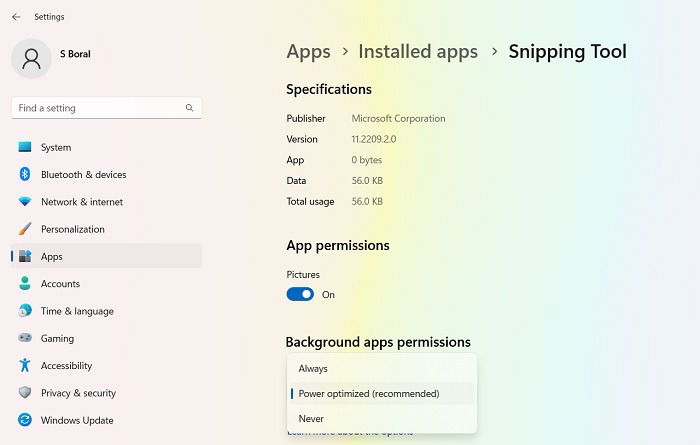Screen dimensions: 700x445
Task: Click the back arrow icon
Action: point(16,17)
